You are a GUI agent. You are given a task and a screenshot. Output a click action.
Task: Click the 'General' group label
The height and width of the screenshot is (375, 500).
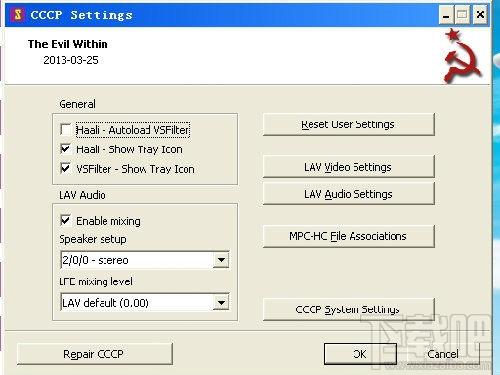click(x=77, y=104)
